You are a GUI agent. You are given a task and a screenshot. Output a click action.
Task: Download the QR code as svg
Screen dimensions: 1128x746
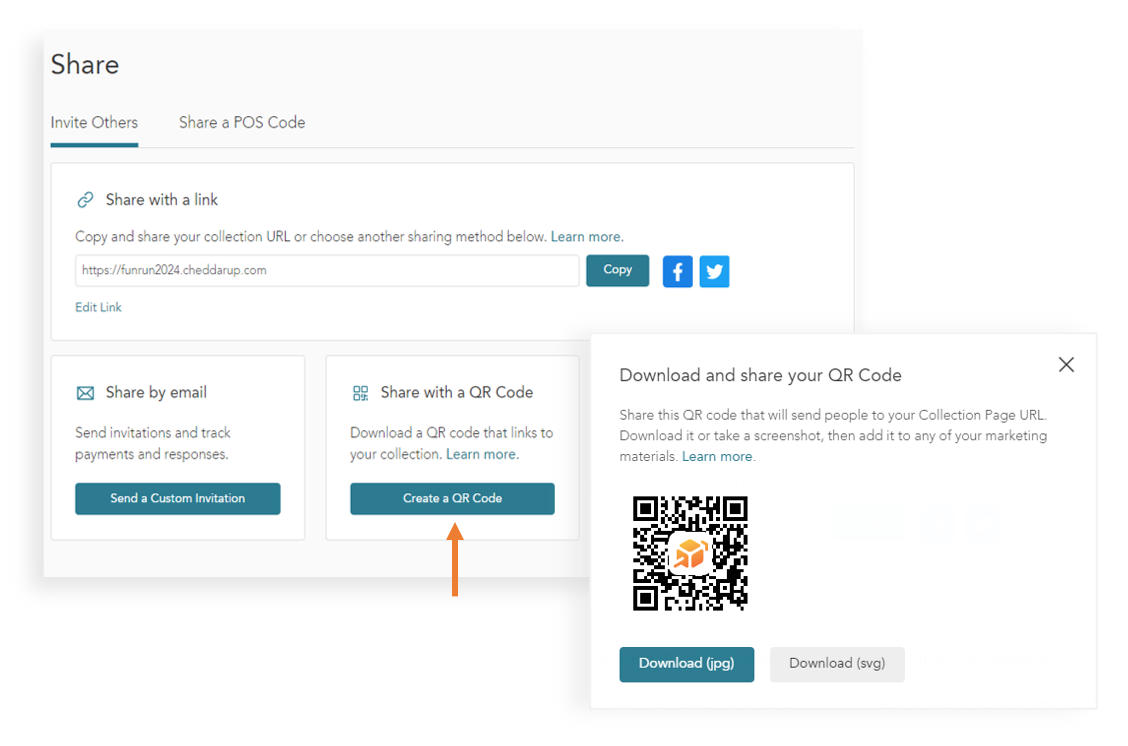click(836, 664)
